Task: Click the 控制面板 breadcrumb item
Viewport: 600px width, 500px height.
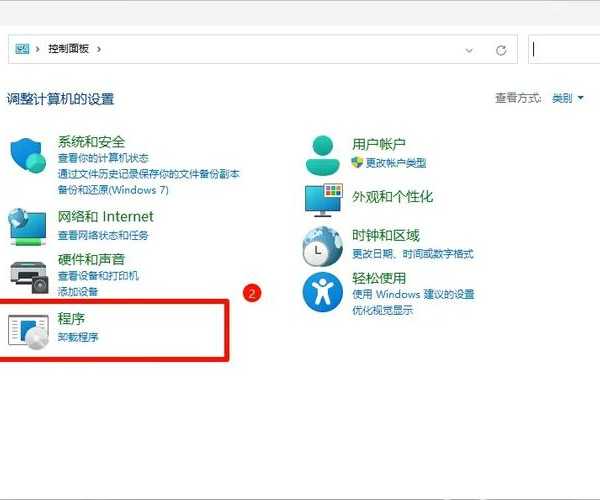Action: (69, 49)
